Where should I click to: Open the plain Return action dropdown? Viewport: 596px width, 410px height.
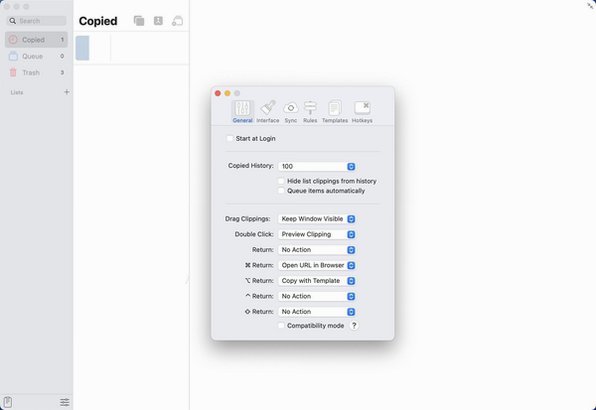tap(317, 250)
